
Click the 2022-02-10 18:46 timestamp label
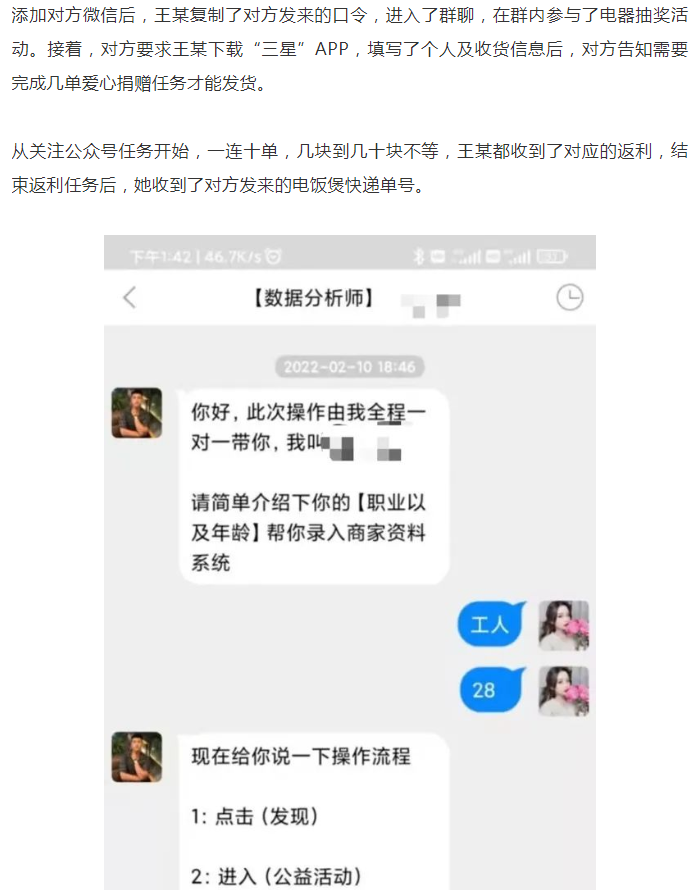pos(350,367)
